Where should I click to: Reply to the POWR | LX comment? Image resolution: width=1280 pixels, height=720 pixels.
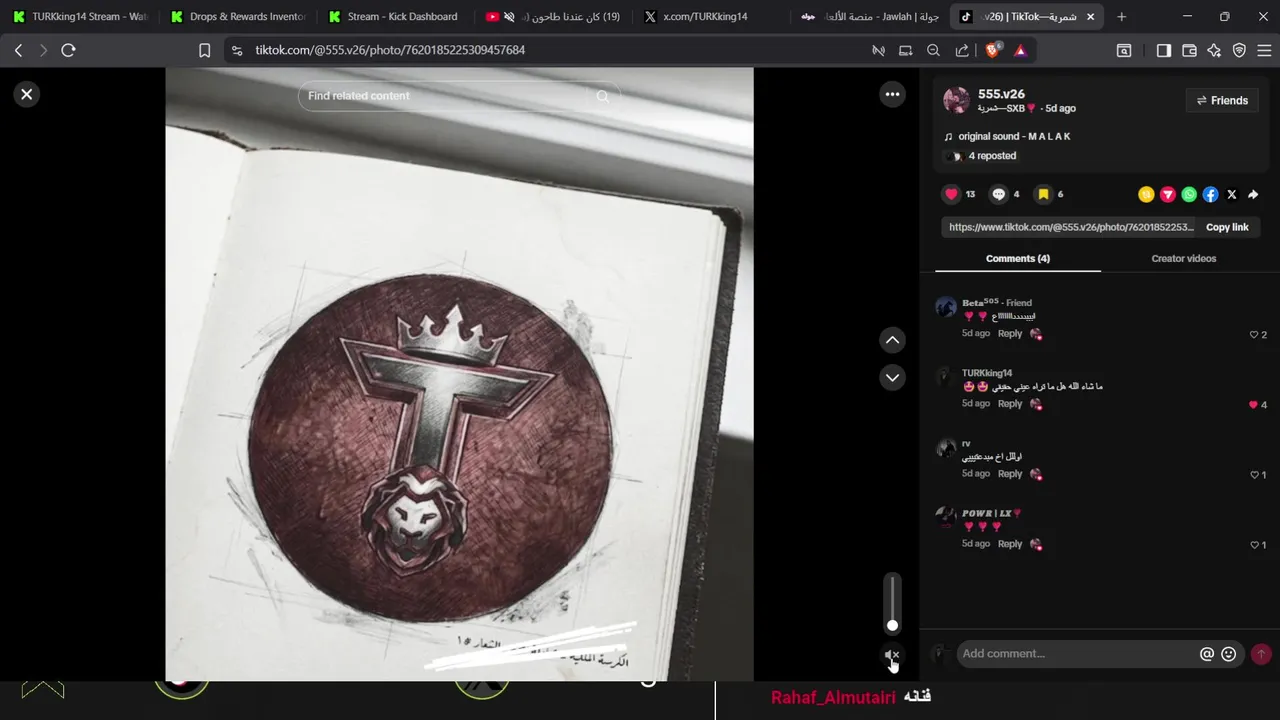click(x=1010, y=544)
